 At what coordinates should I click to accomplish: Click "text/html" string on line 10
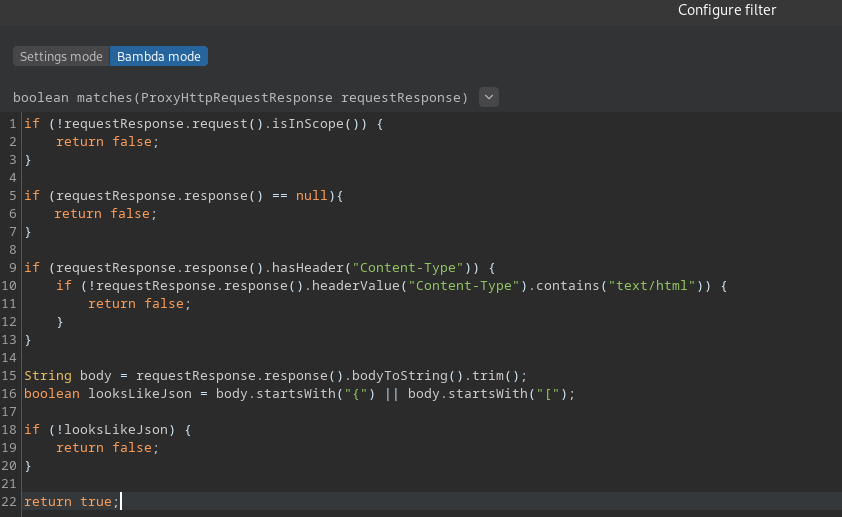651,286
